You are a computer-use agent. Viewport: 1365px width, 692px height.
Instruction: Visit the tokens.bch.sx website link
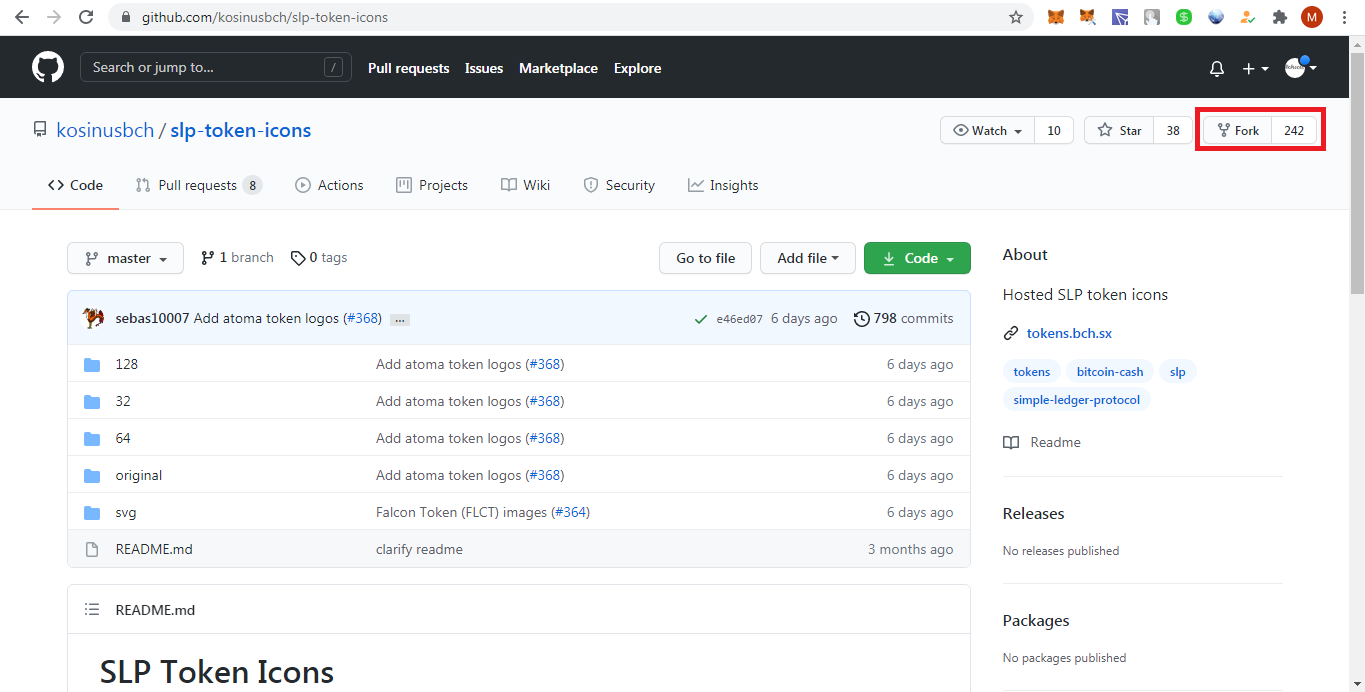point(1069,333)
